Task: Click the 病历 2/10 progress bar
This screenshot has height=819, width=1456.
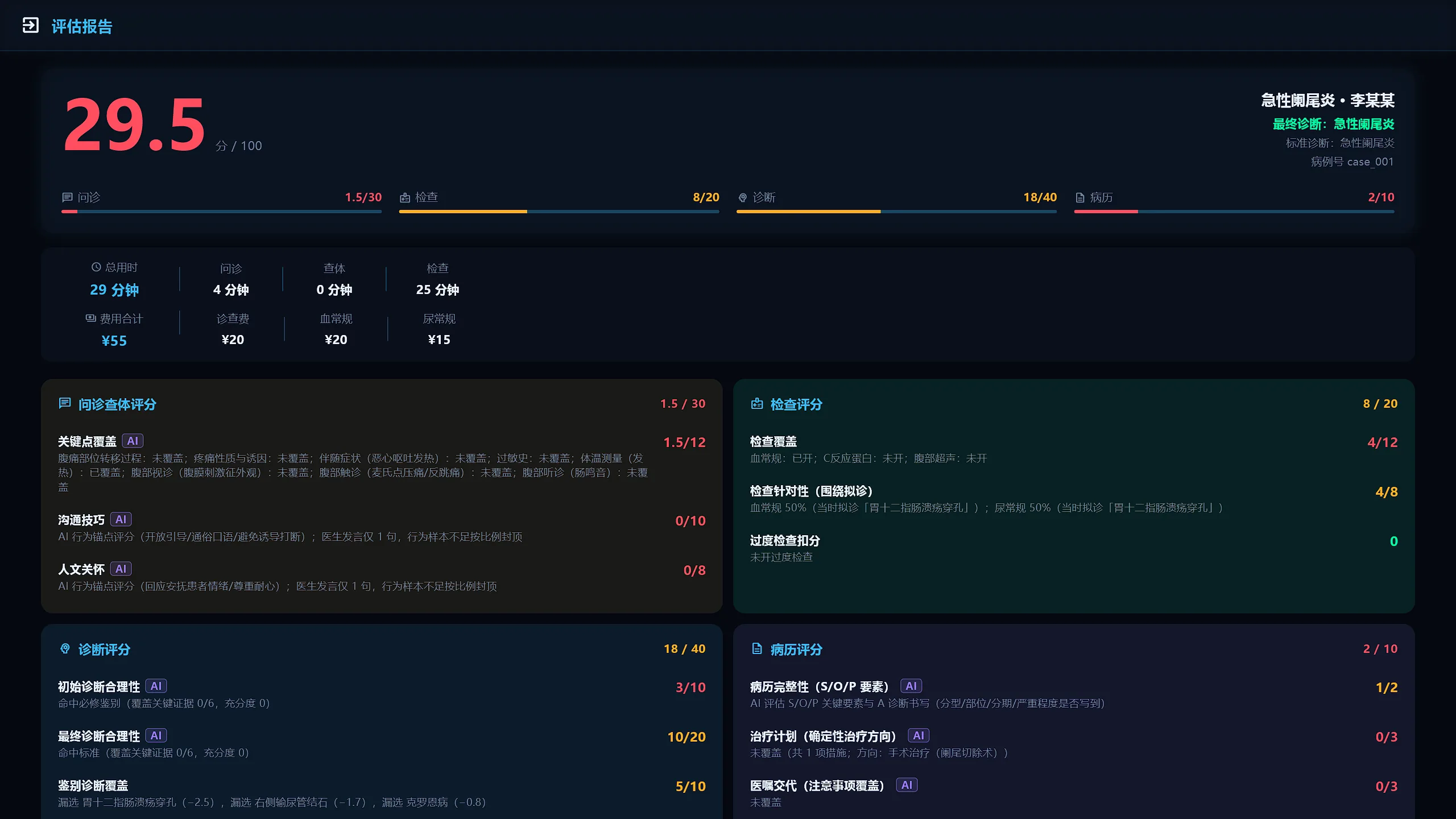Action: 1234,212
